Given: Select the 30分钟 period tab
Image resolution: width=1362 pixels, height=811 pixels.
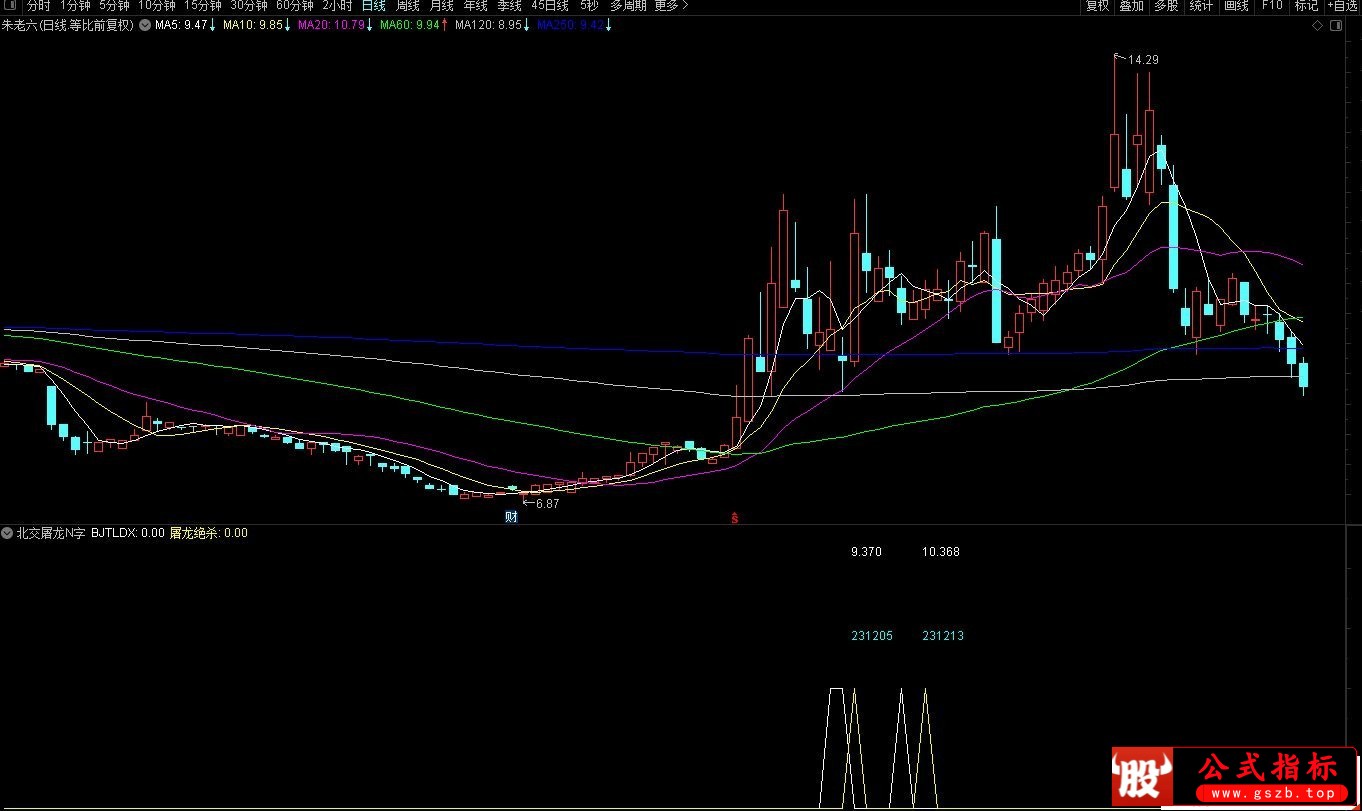Looking at the screenshot, I should click(x=249, y=6).
